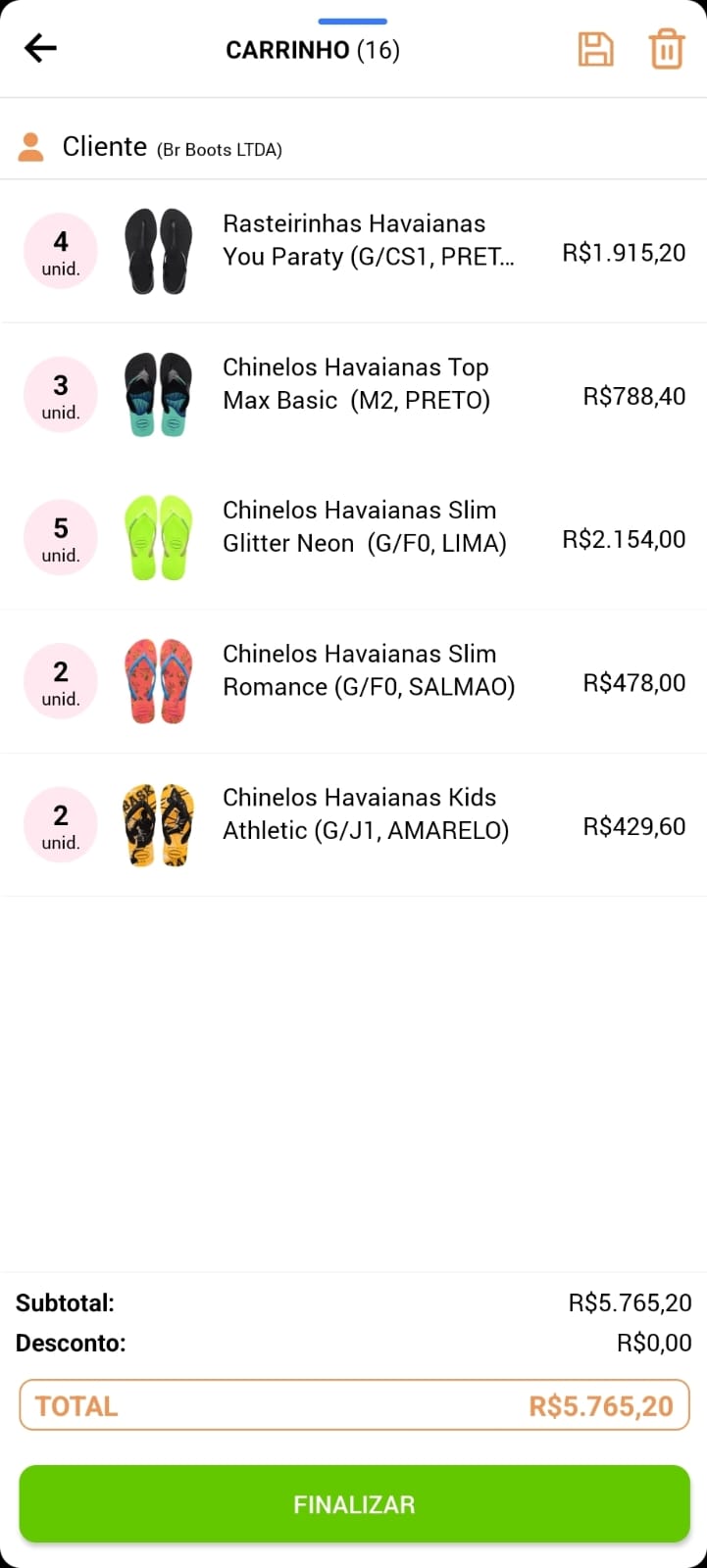
Task: Select the Chinelos Havaianas Top Max Basic item name
Action: tap(356, 383)
